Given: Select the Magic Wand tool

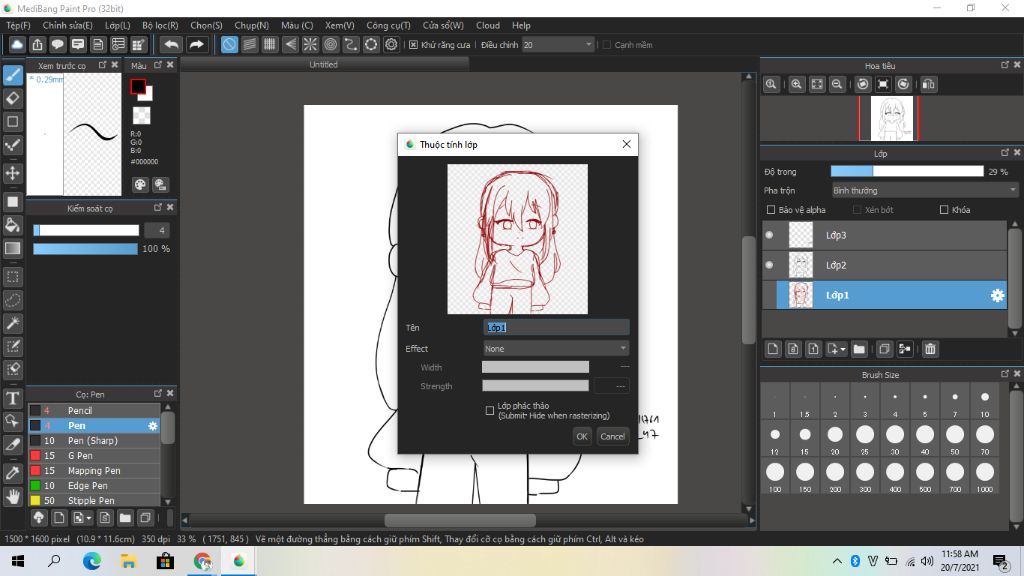Looking at the screenshot, I should click(12, 323).
